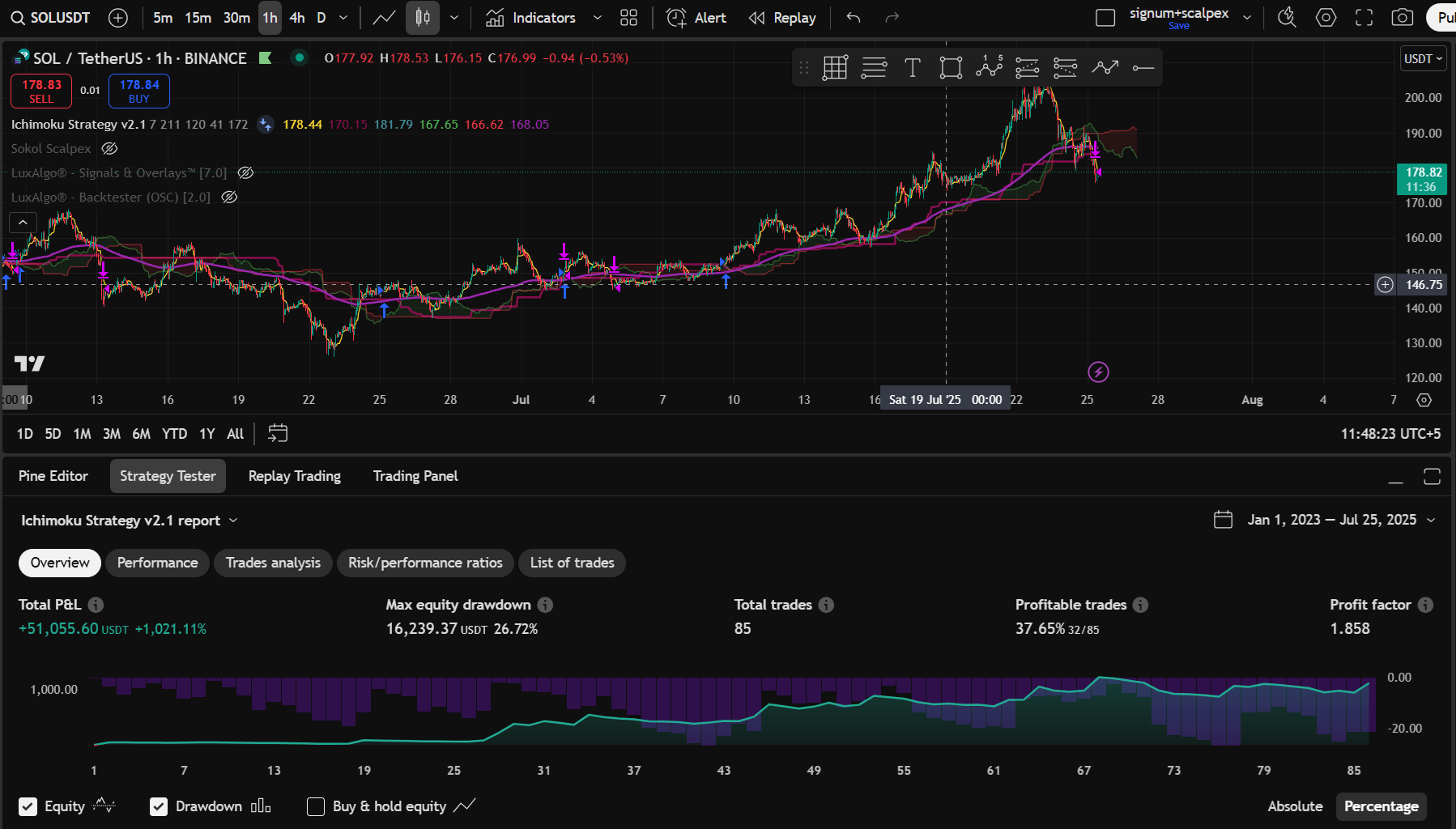The width and height of the screenshot is (1456, 829).
Task: Create a new Alert
Action: click(696, 18)
